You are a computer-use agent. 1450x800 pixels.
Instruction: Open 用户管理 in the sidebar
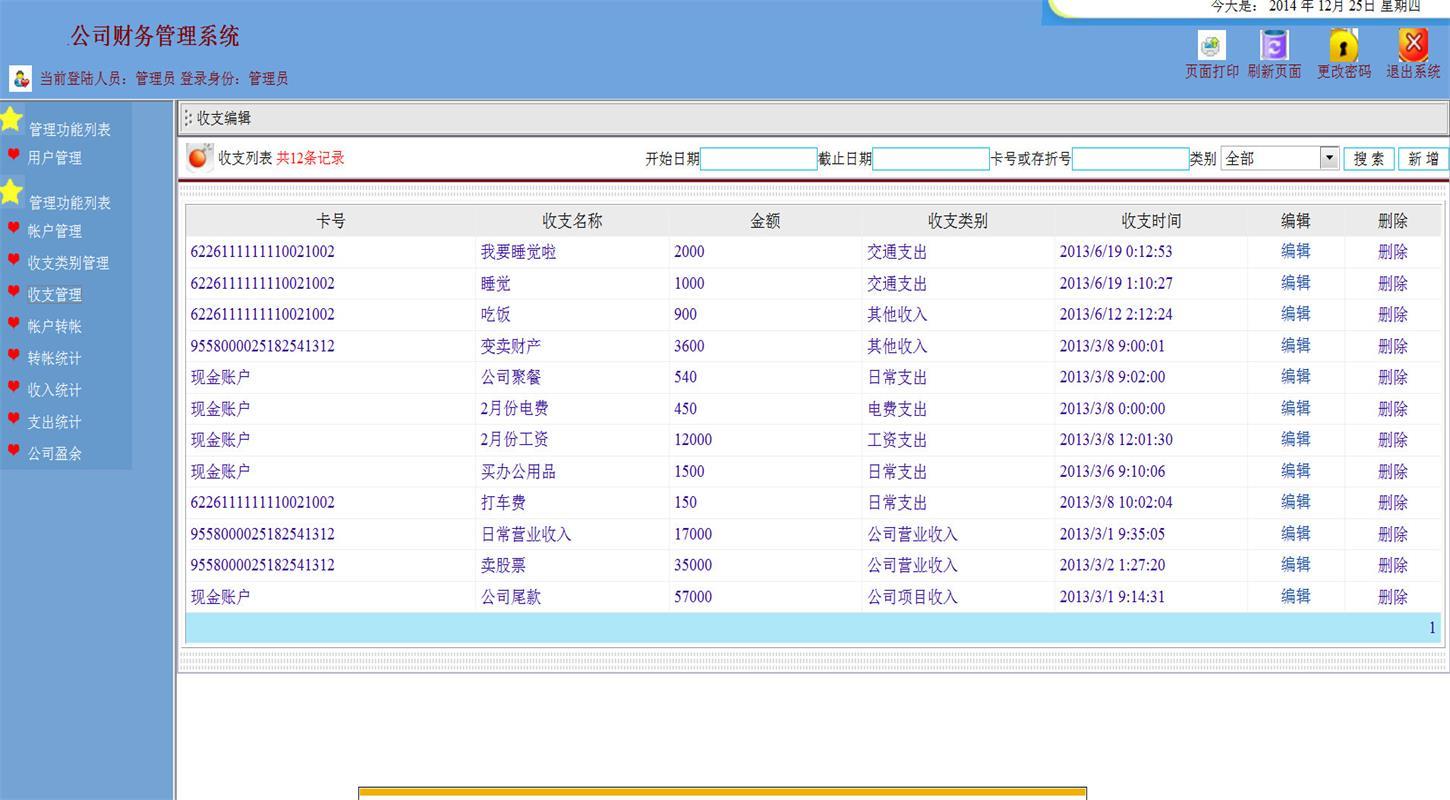tap(55, 158)
